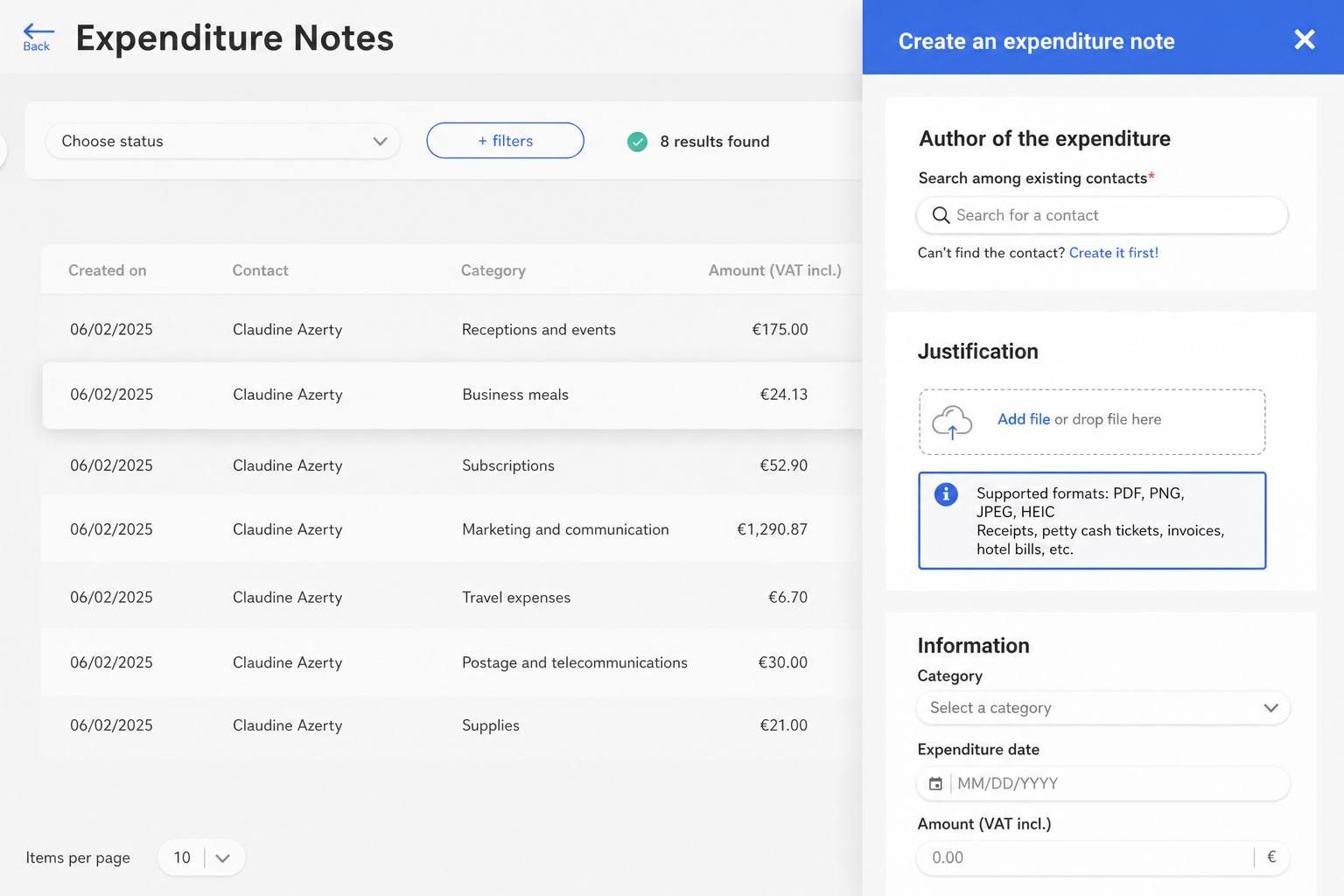Click the magnifier icon in contact search

[941, 215]
